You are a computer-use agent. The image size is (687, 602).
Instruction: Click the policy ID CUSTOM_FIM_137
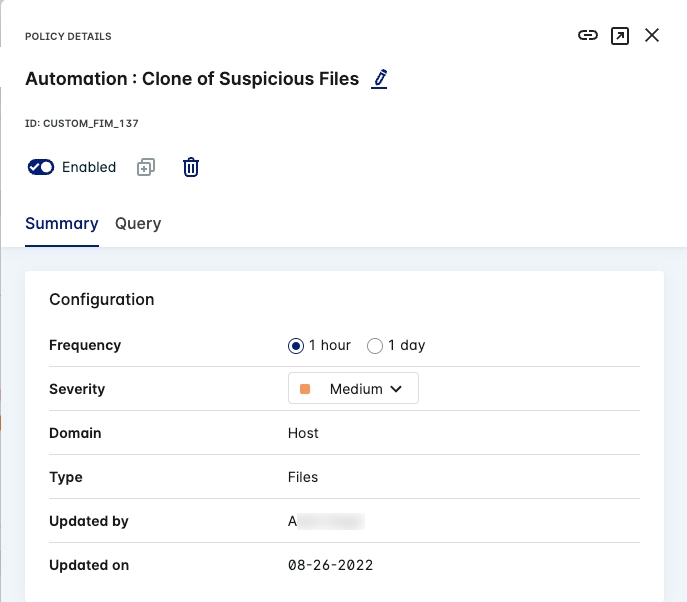[82, 124]
